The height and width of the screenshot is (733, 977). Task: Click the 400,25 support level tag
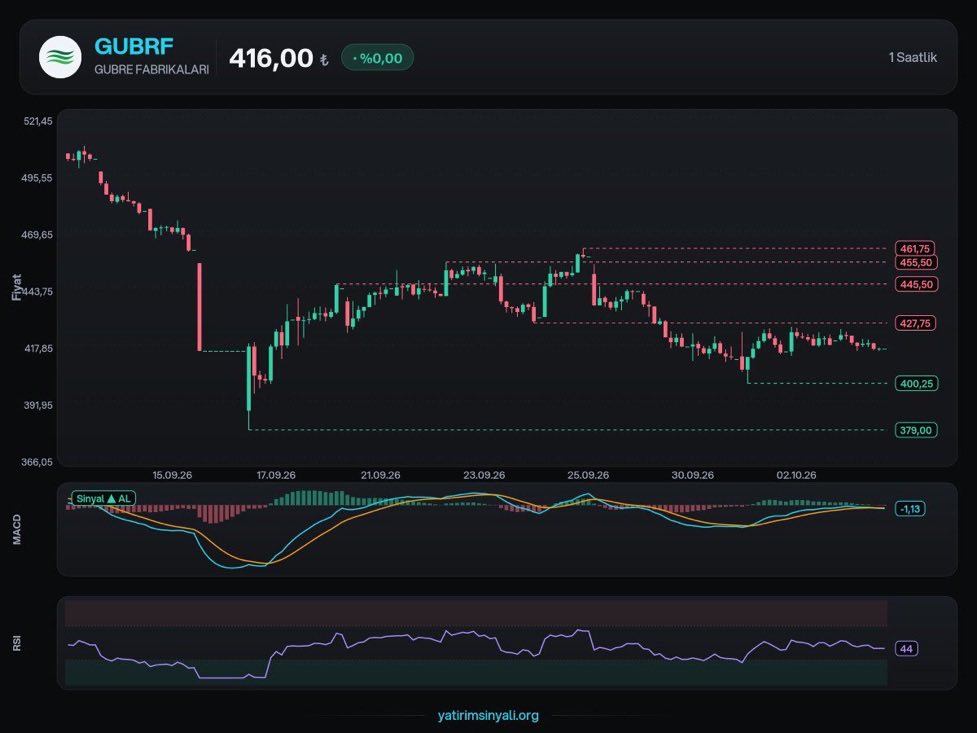click(x=917, y=383)
